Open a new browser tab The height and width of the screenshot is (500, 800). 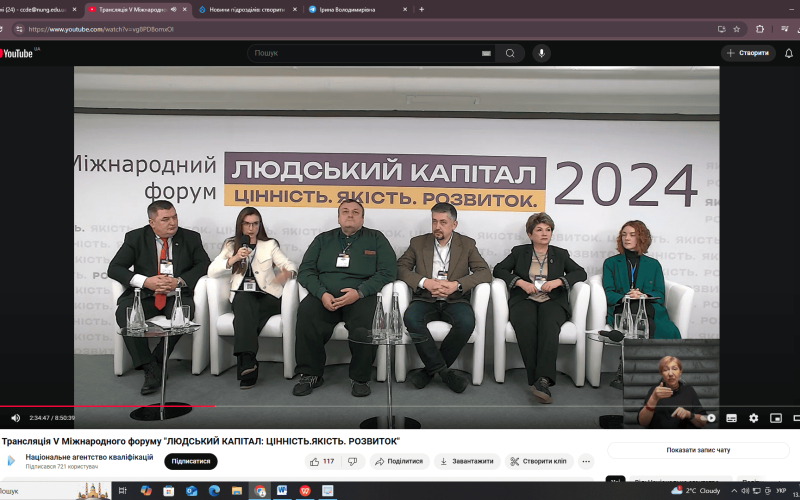click(421, 9)
